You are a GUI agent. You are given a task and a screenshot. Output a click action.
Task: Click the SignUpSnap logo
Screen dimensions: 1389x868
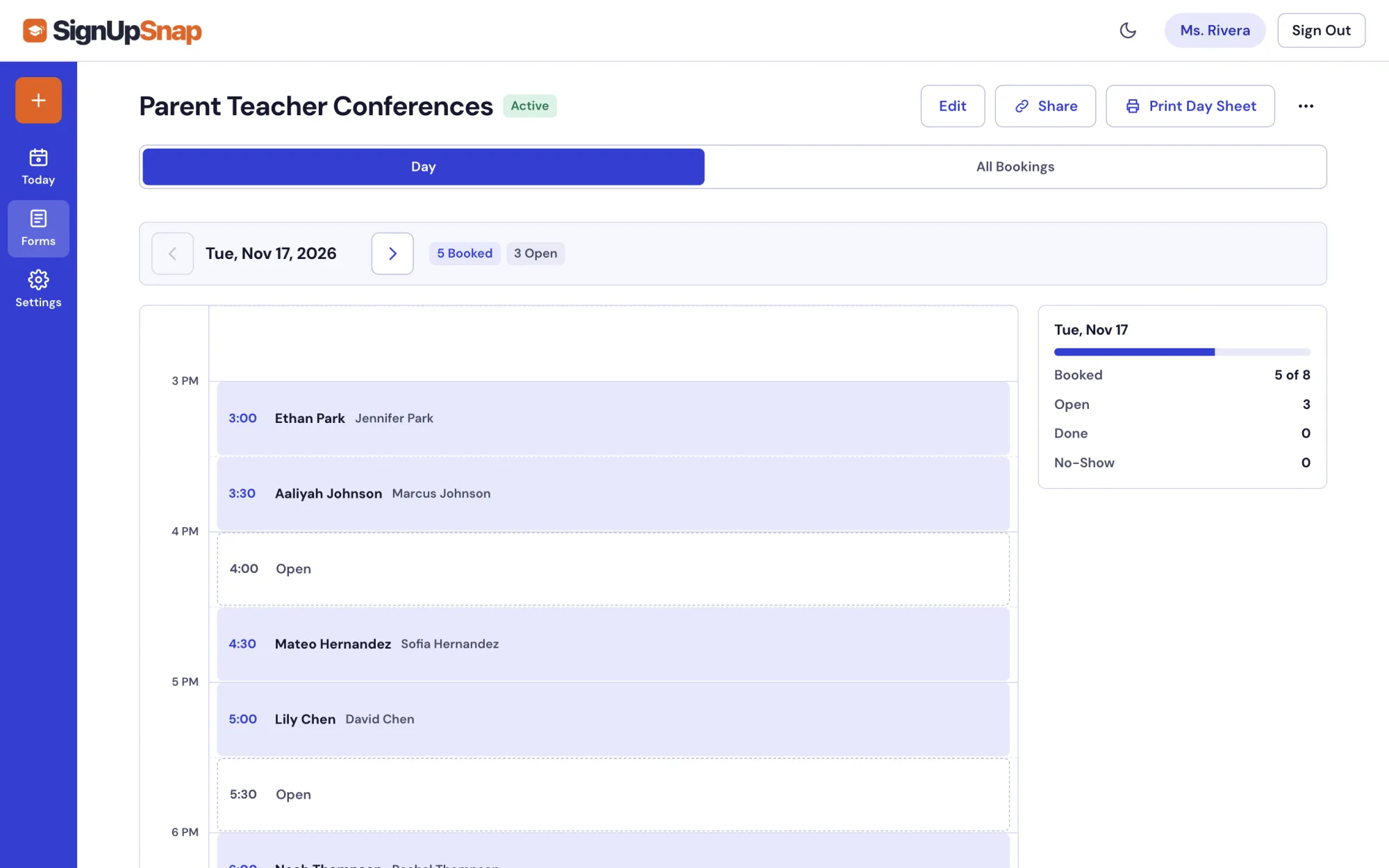tap(113, 31)
